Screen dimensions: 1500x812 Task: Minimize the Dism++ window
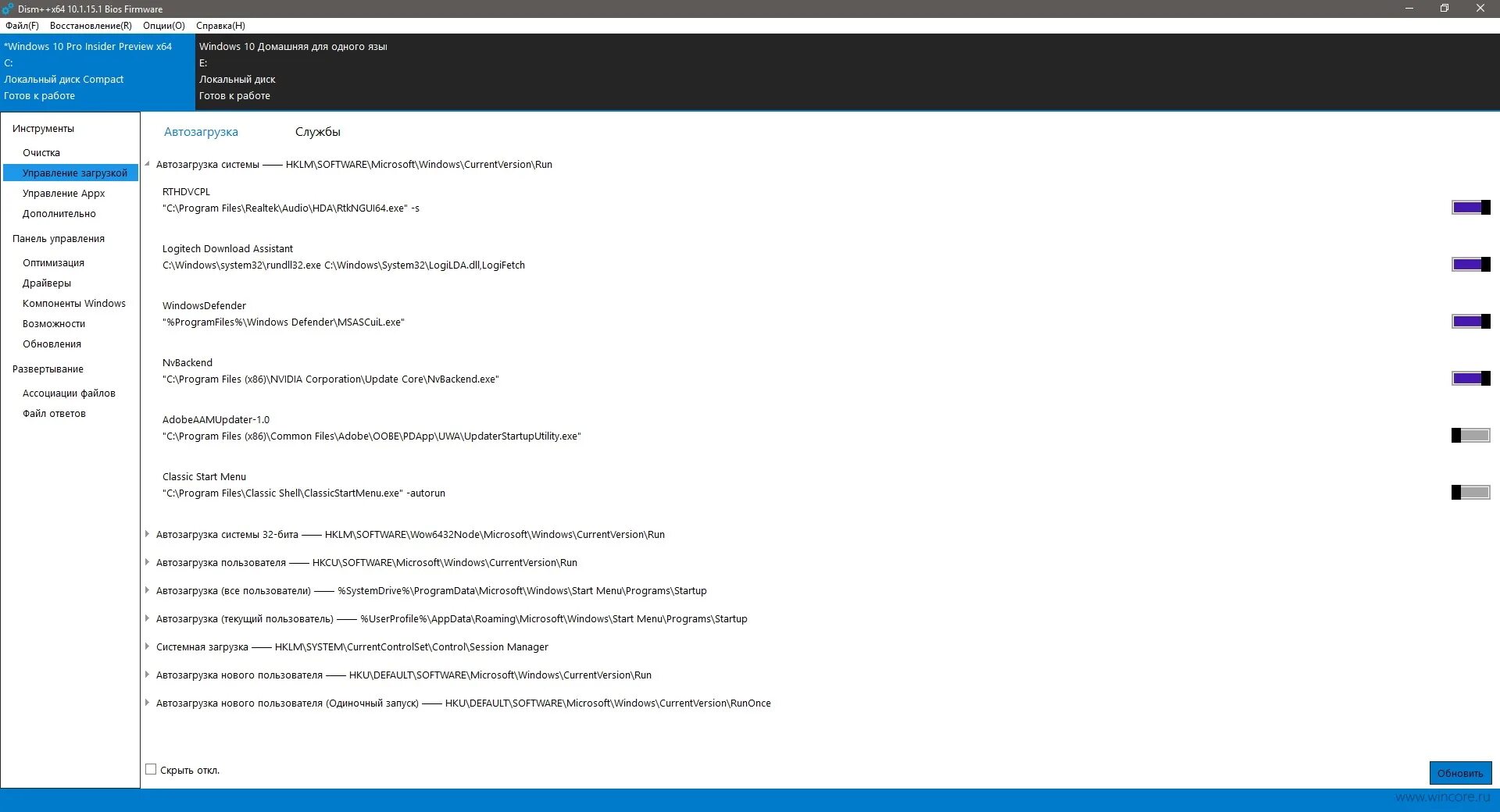1409,9
